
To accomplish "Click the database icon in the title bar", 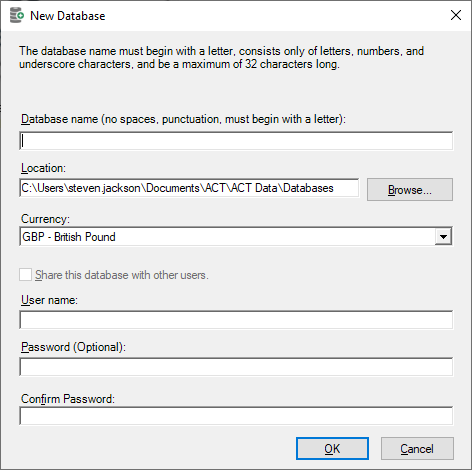I will tap(17, 16).
